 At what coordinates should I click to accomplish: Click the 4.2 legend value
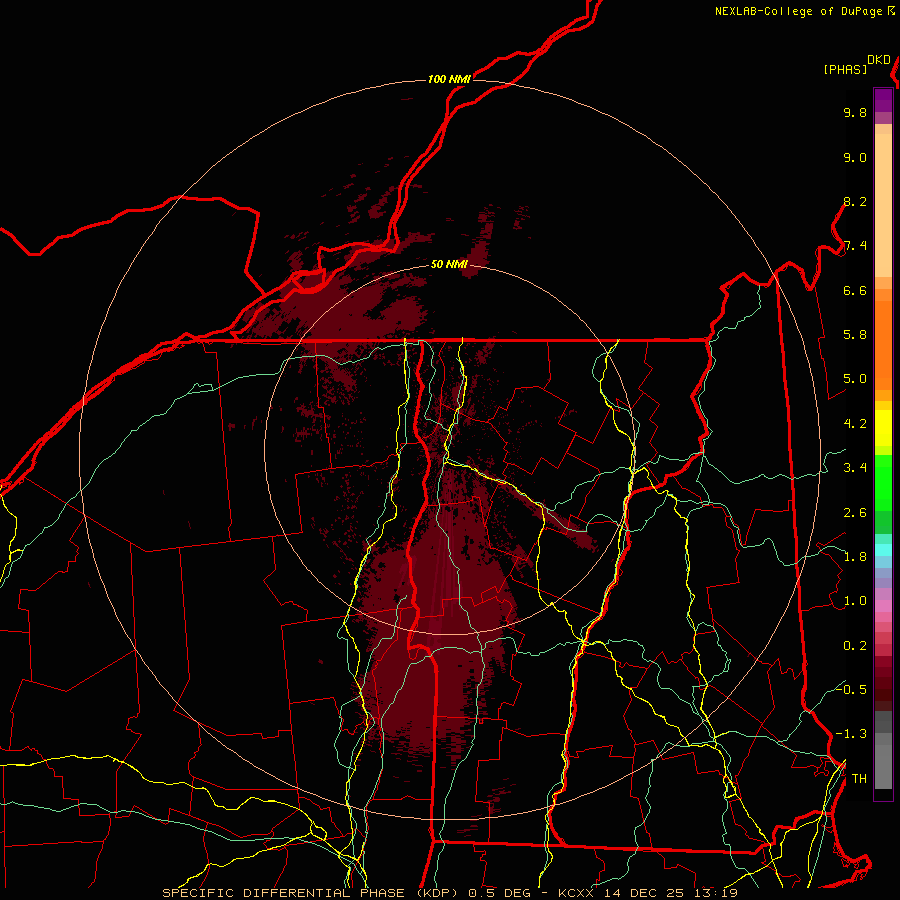pos(855,424)
